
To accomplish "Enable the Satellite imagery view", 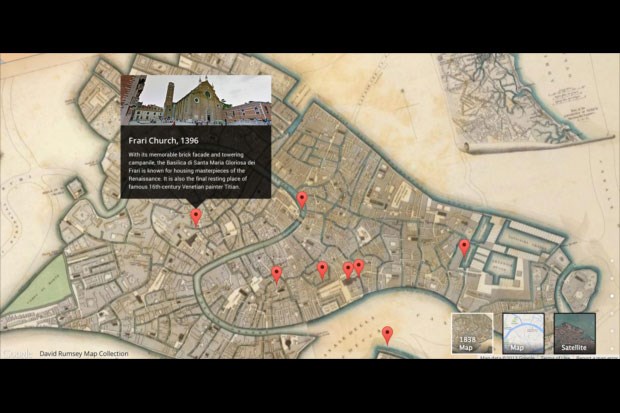I will tap(574, 333).
